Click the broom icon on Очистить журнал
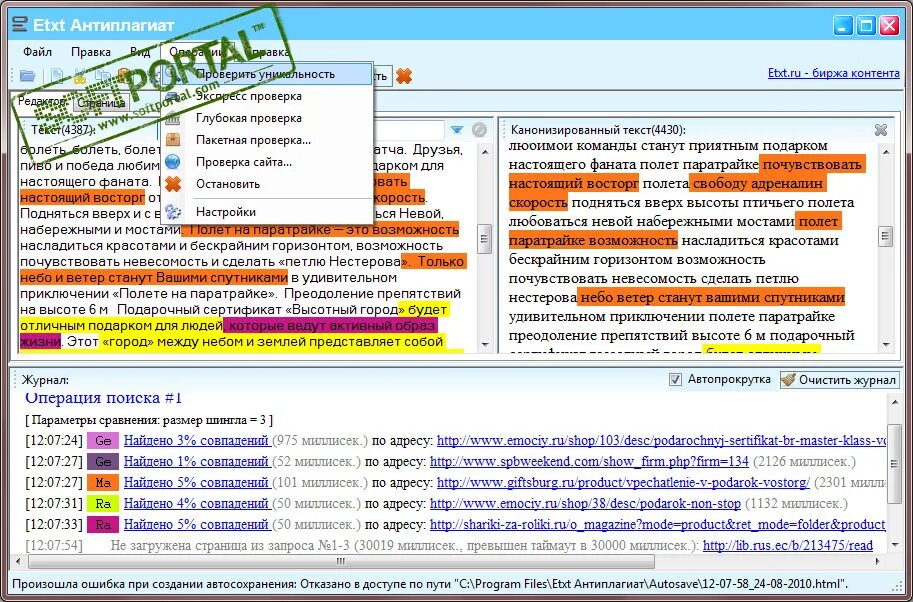The width and height of the screenshot is (913, 602). 788,380
